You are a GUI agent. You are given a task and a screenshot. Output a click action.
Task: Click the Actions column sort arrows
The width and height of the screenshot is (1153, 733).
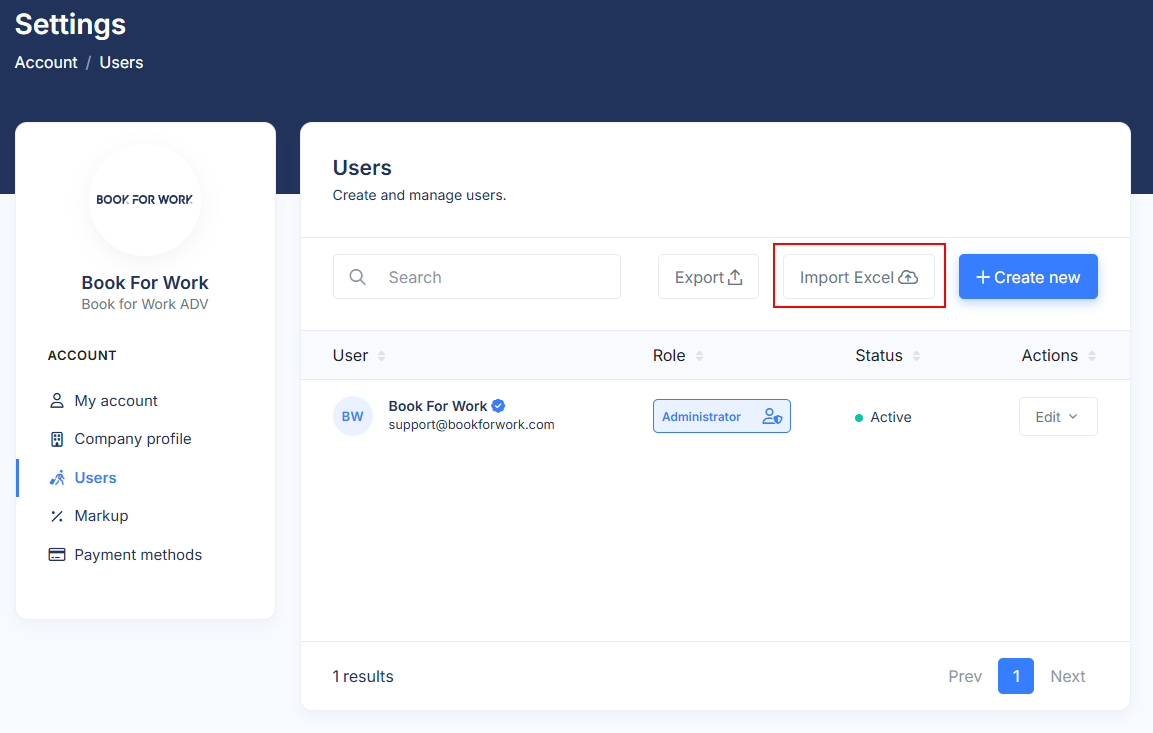pos(1092,356)
